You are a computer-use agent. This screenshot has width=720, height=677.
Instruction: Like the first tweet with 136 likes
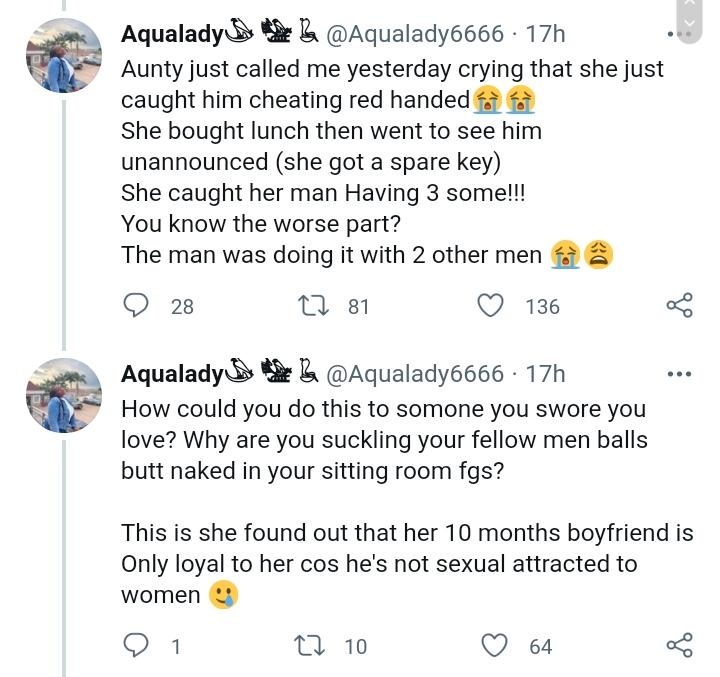[490, 305]
